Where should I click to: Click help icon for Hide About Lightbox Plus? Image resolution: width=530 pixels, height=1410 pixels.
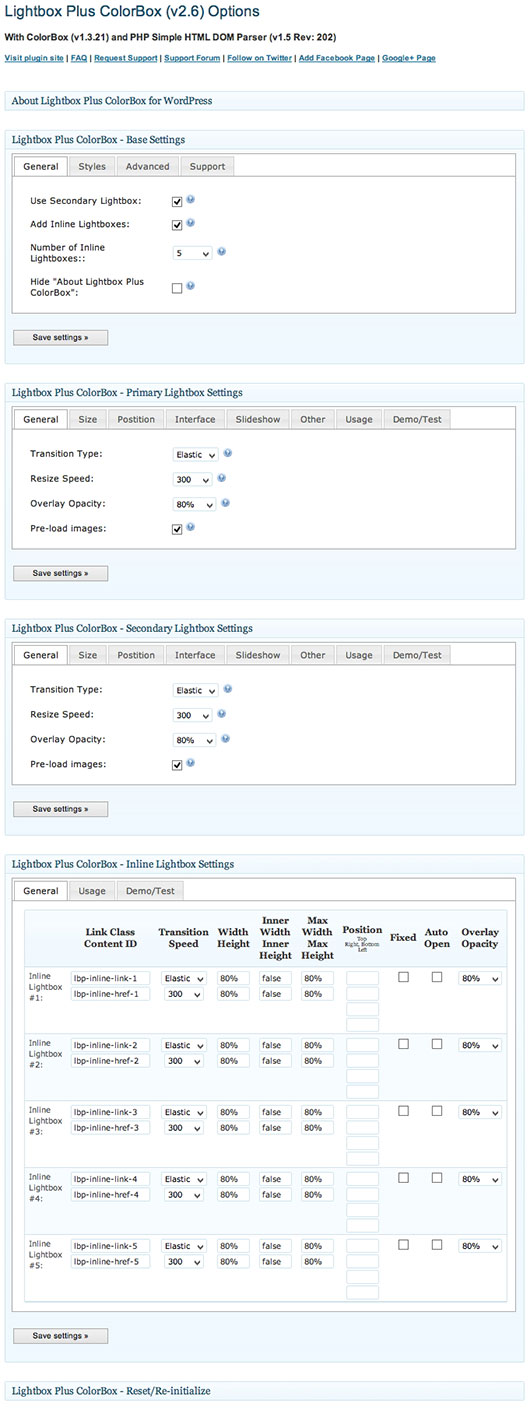[190, 286]
